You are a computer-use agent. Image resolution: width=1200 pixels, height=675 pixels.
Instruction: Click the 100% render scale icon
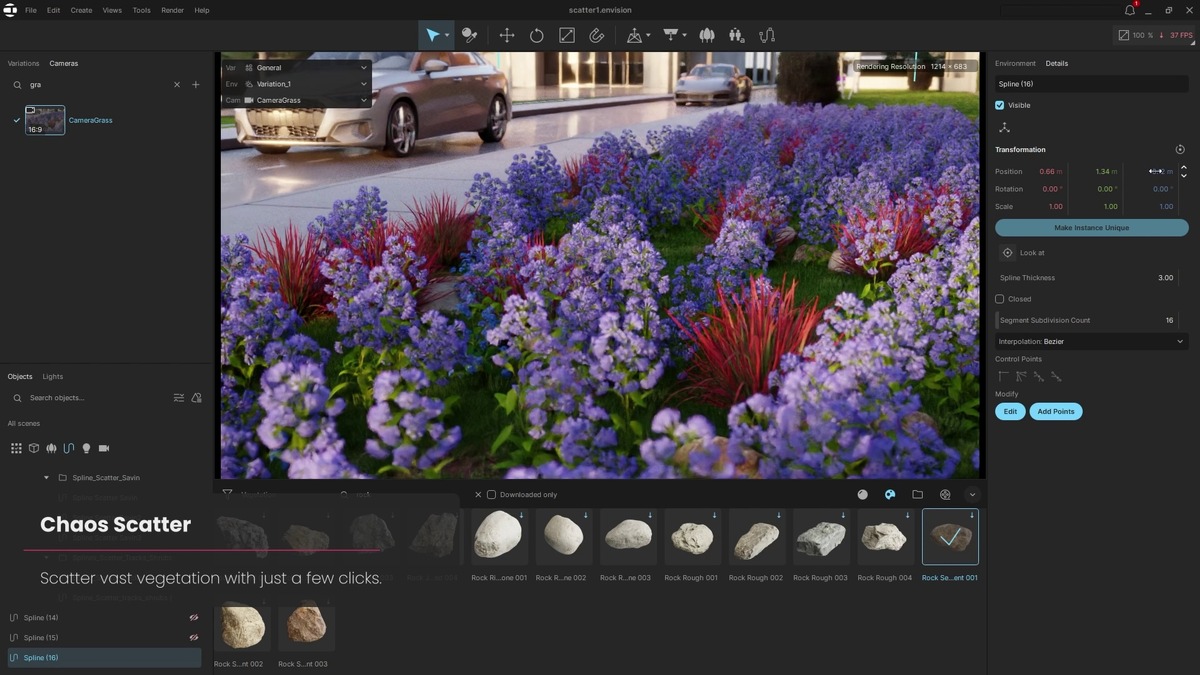tap(1124, 35)
